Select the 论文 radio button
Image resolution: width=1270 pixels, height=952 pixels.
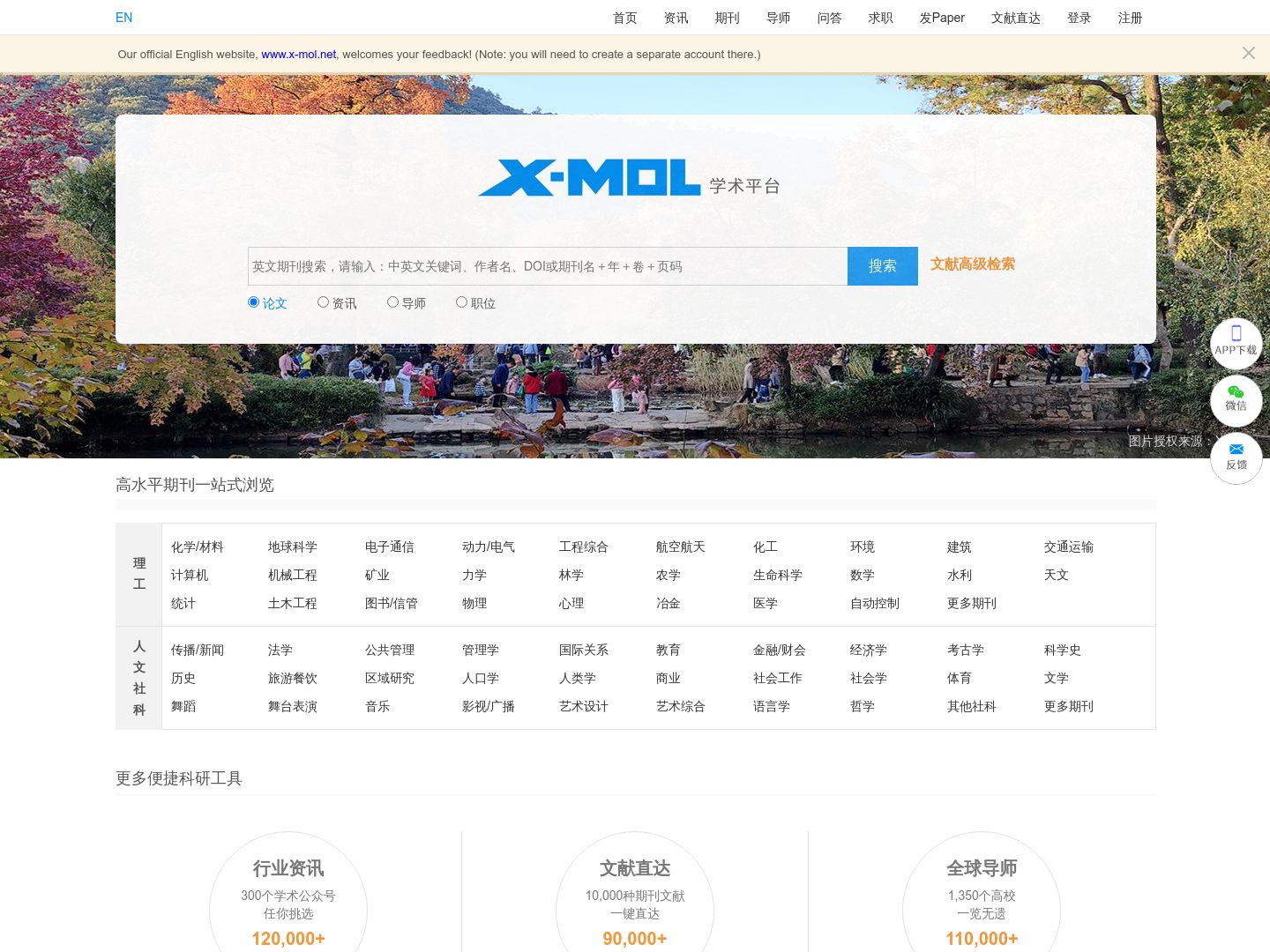(x=253, y=302)
